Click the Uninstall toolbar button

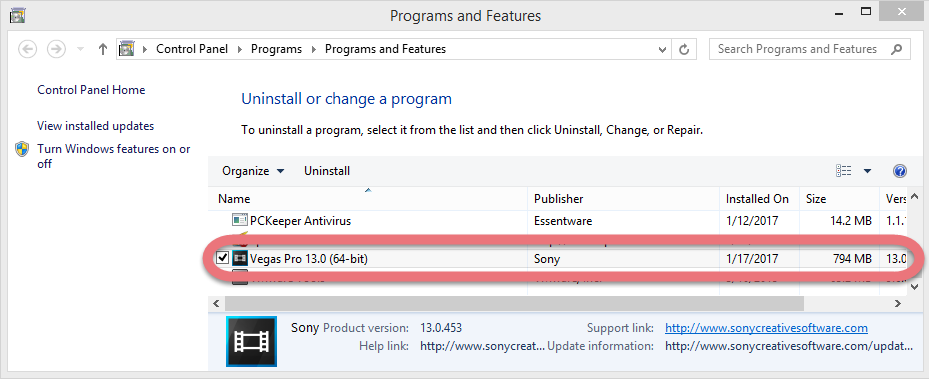tap(327, 171)
